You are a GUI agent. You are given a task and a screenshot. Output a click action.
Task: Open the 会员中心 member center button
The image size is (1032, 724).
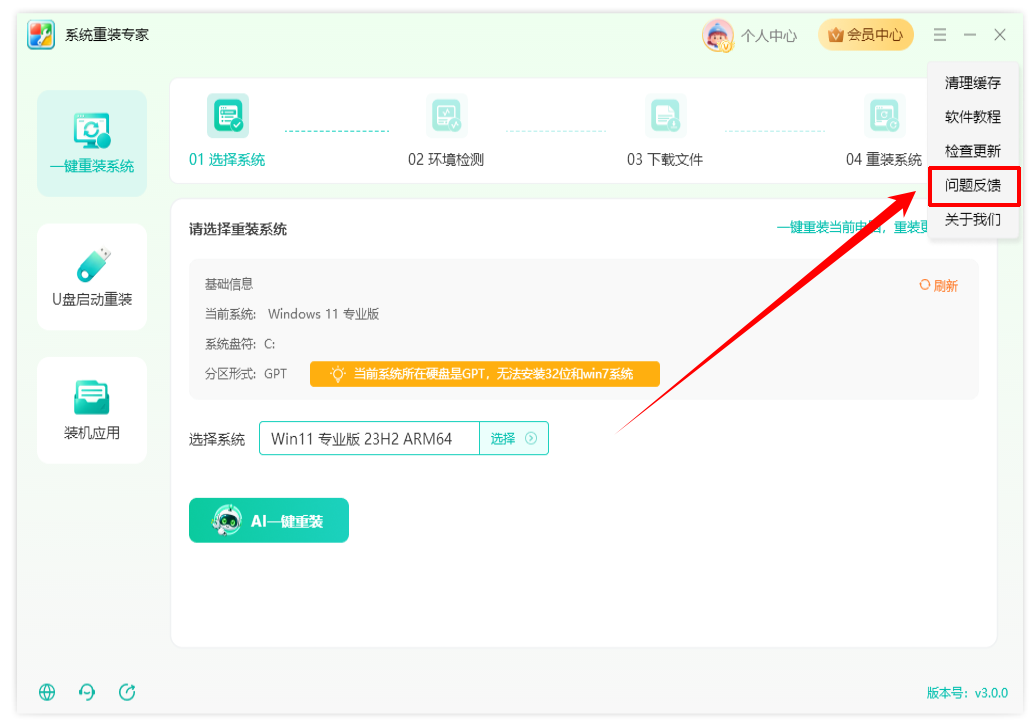click(865, 34)
